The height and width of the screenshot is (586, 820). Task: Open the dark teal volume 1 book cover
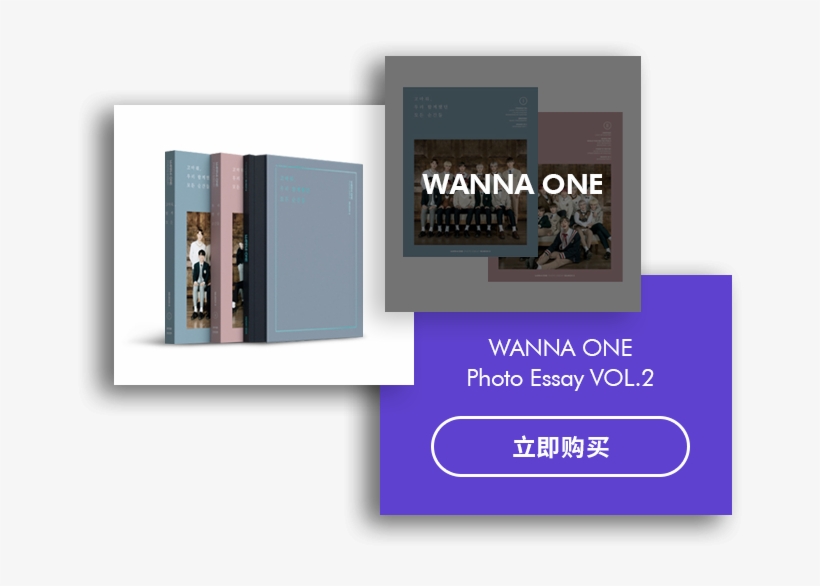tap(470, 172)
